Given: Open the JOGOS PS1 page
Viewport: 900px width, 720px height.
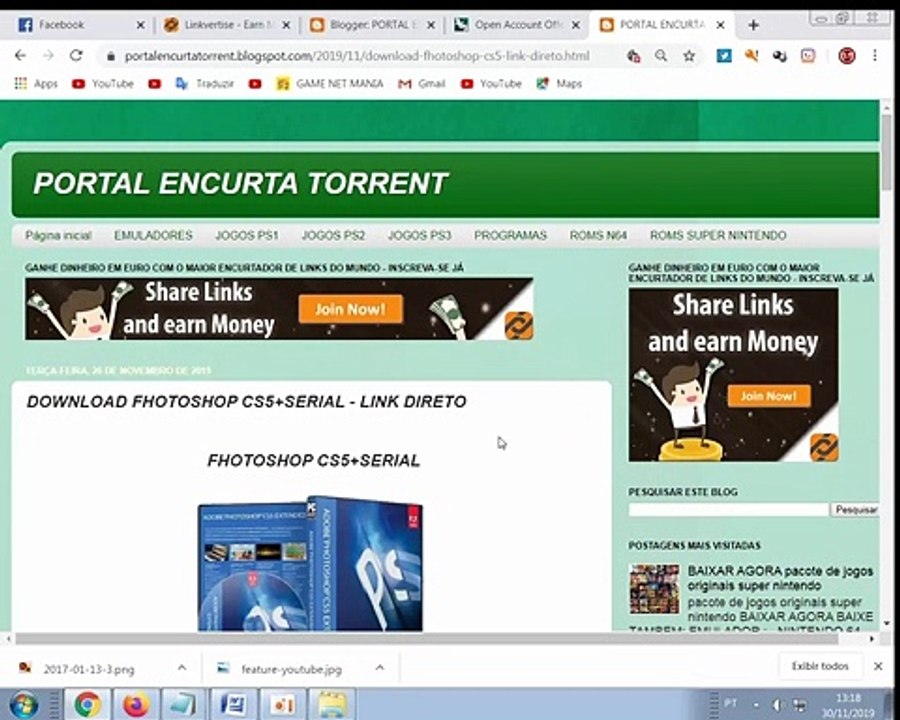Looking at the screenshot, I should 247,235.
